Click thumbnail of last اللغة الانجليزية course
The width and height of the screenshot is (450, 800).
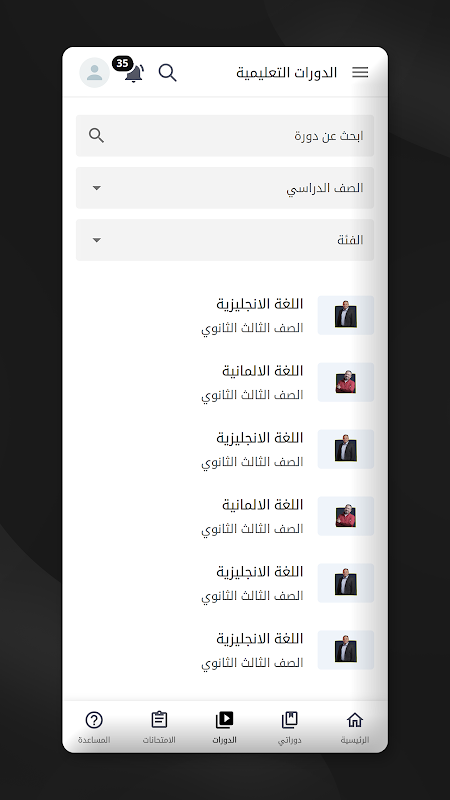coord(346,650)
